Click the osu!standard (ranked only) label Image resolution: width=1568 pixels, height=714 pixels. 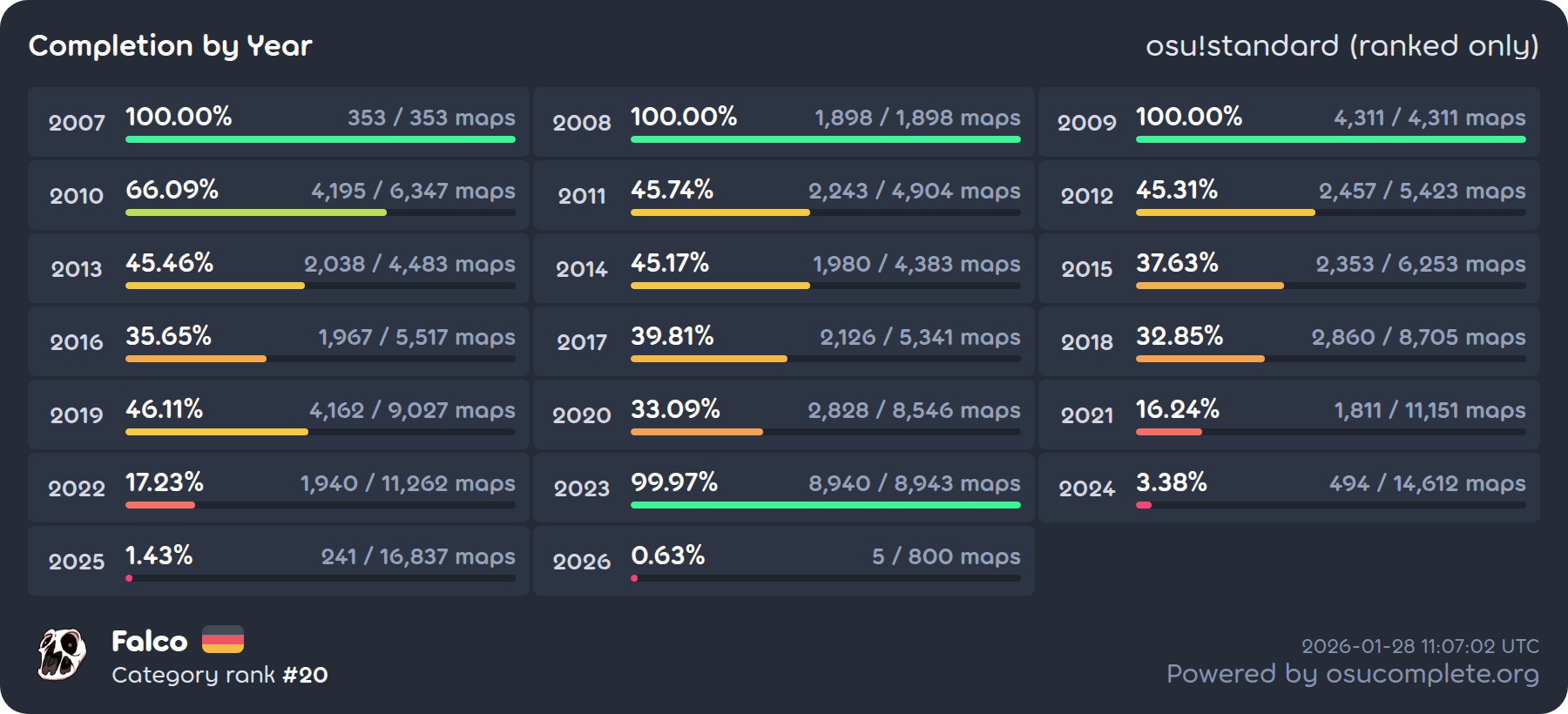[x=1342, y=45]
